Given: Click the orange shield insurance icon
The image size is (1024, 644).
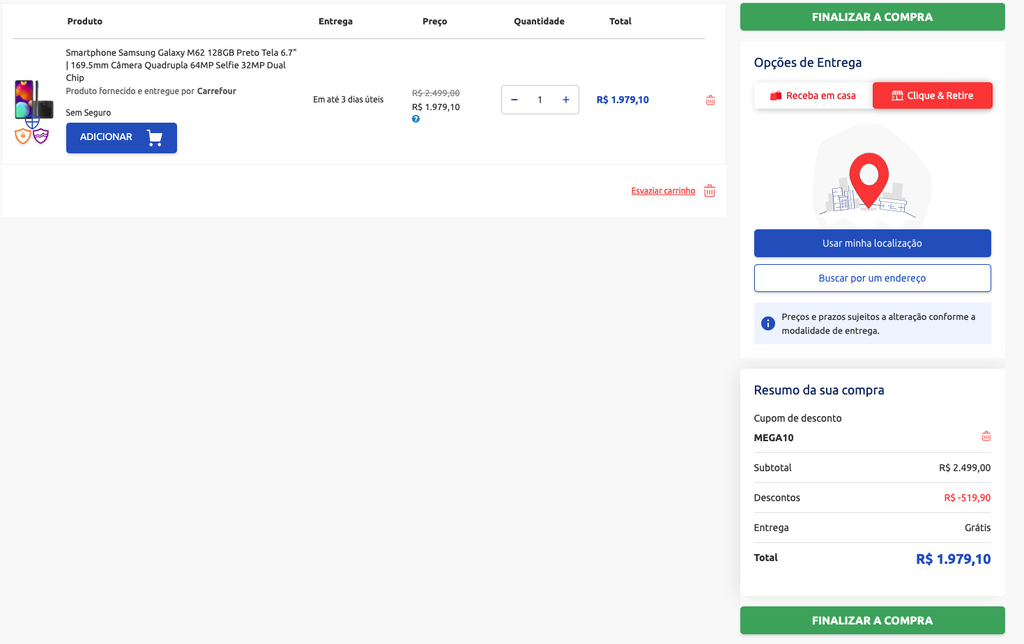Looking at the screenshot, I should [23, 136].
